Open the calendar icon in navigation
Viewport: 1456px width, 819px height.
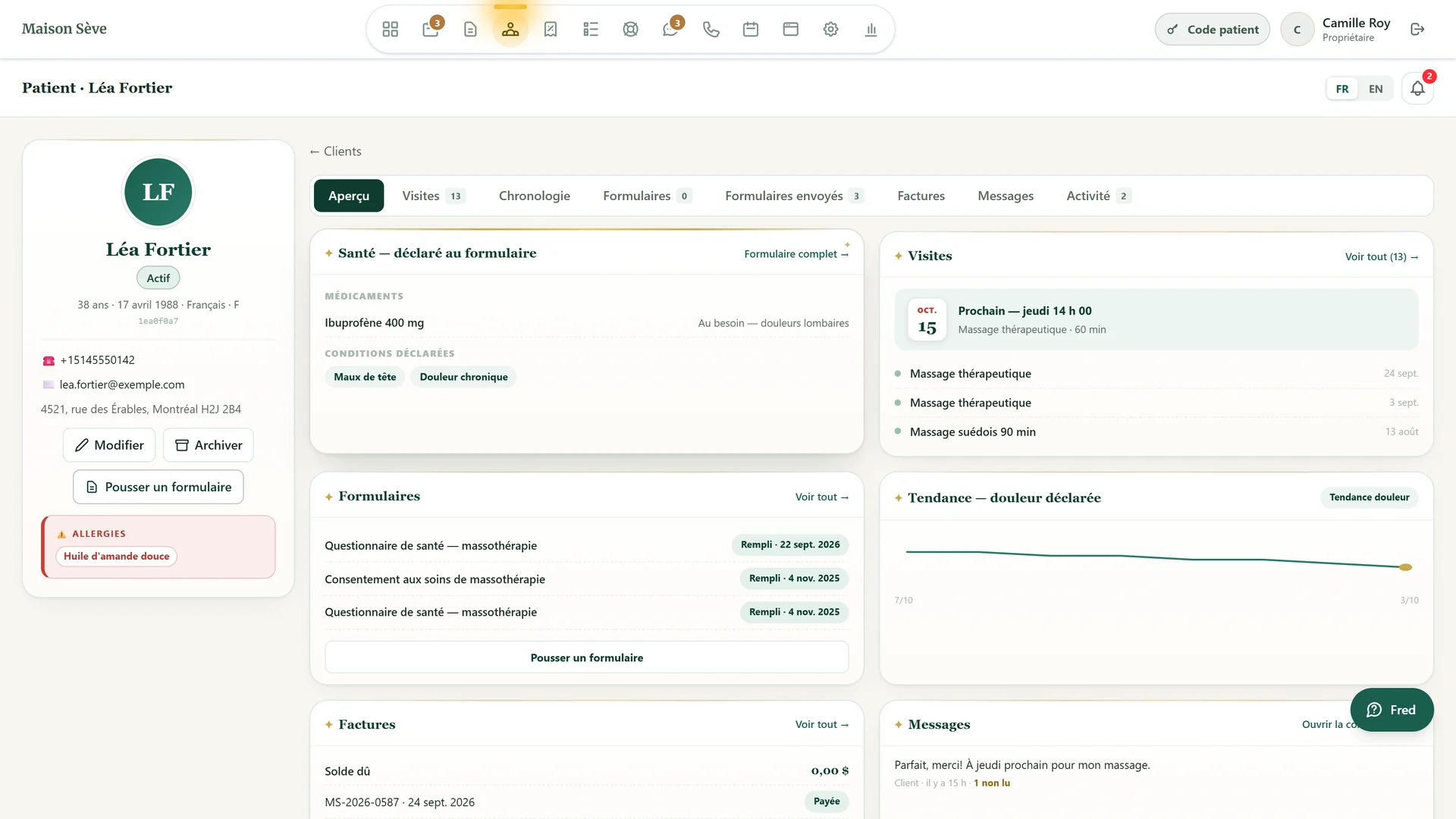point(751,30)
